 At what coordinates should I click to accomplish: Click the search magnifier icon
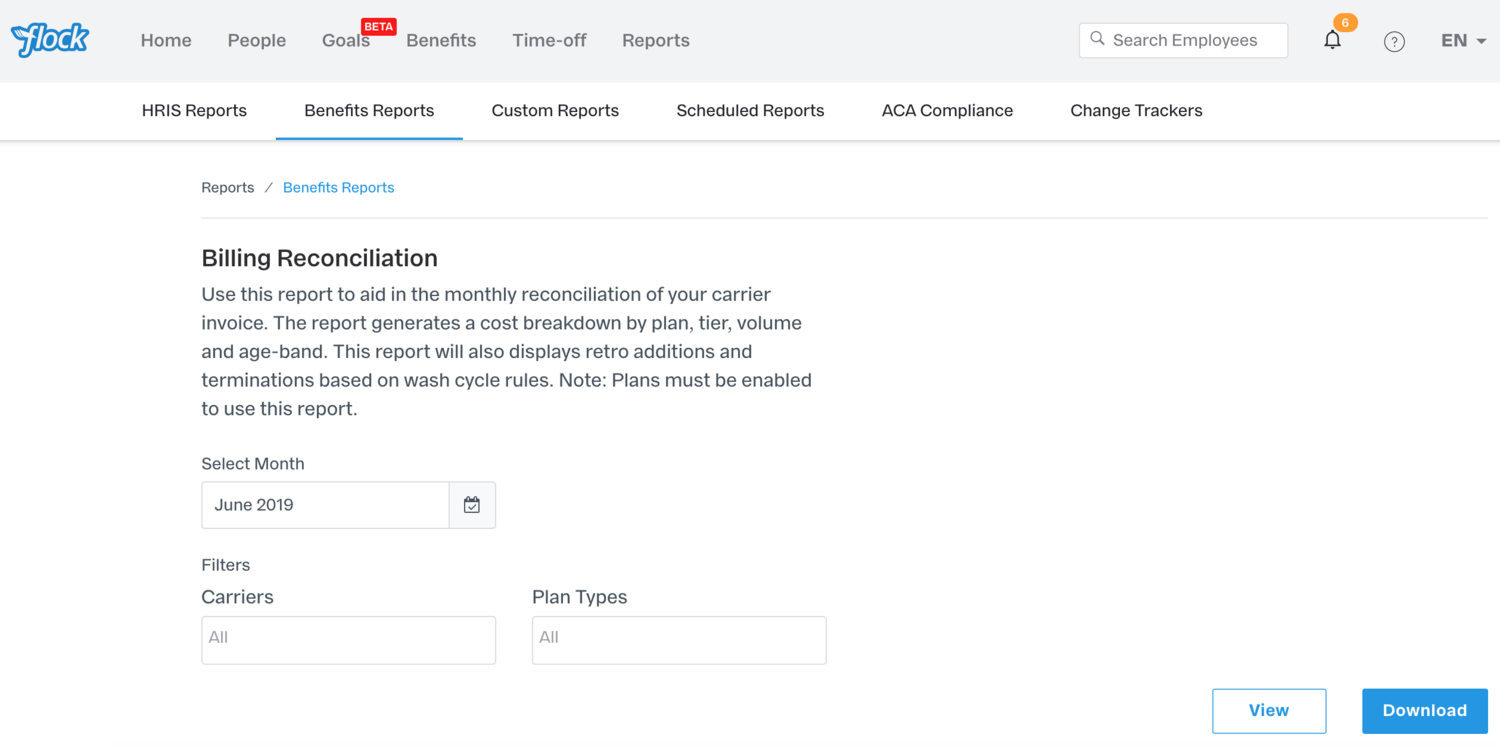(x=1097, y=39)
